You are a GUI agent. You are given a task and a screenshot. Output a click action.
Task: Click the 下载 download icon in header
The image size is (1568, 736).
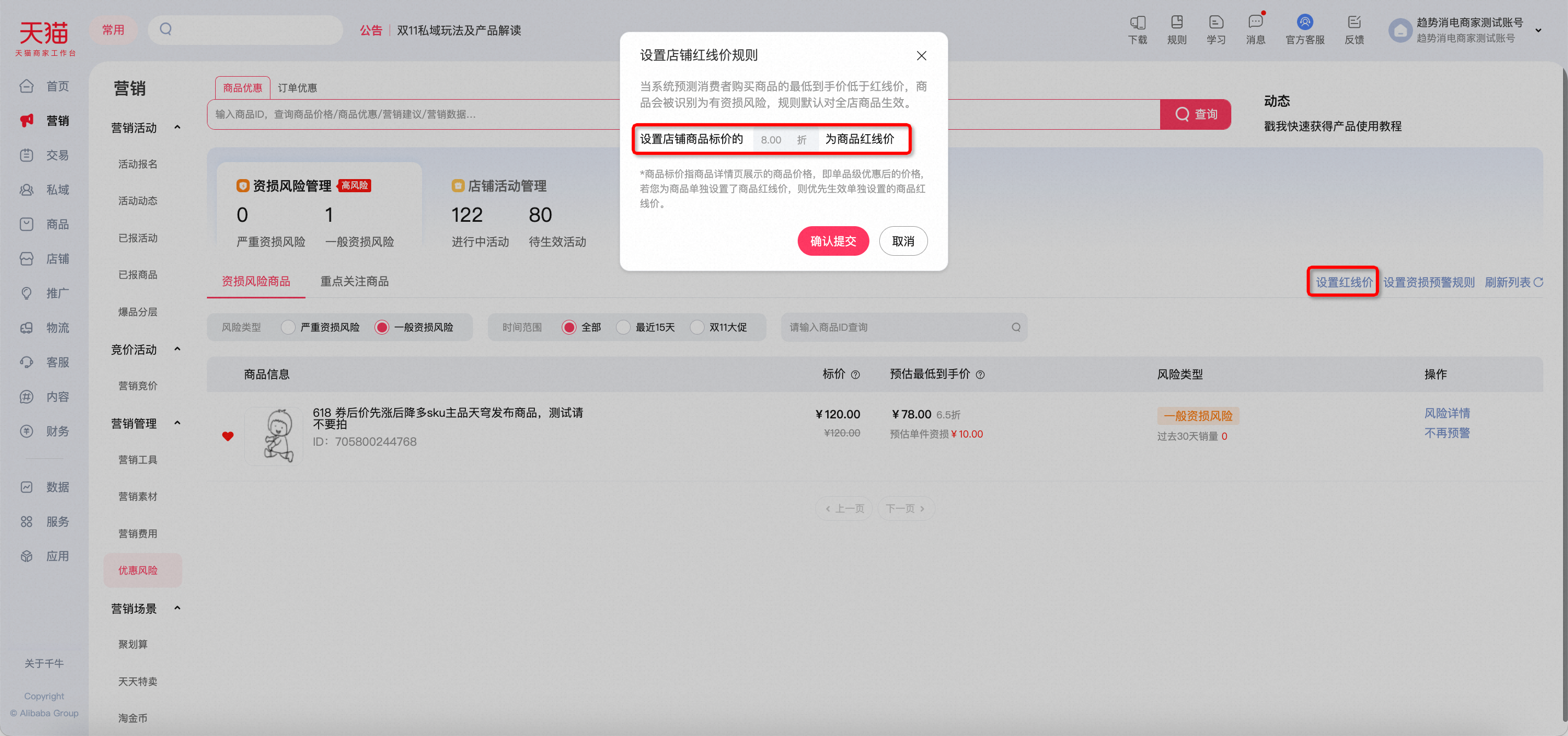(1138, 22)
